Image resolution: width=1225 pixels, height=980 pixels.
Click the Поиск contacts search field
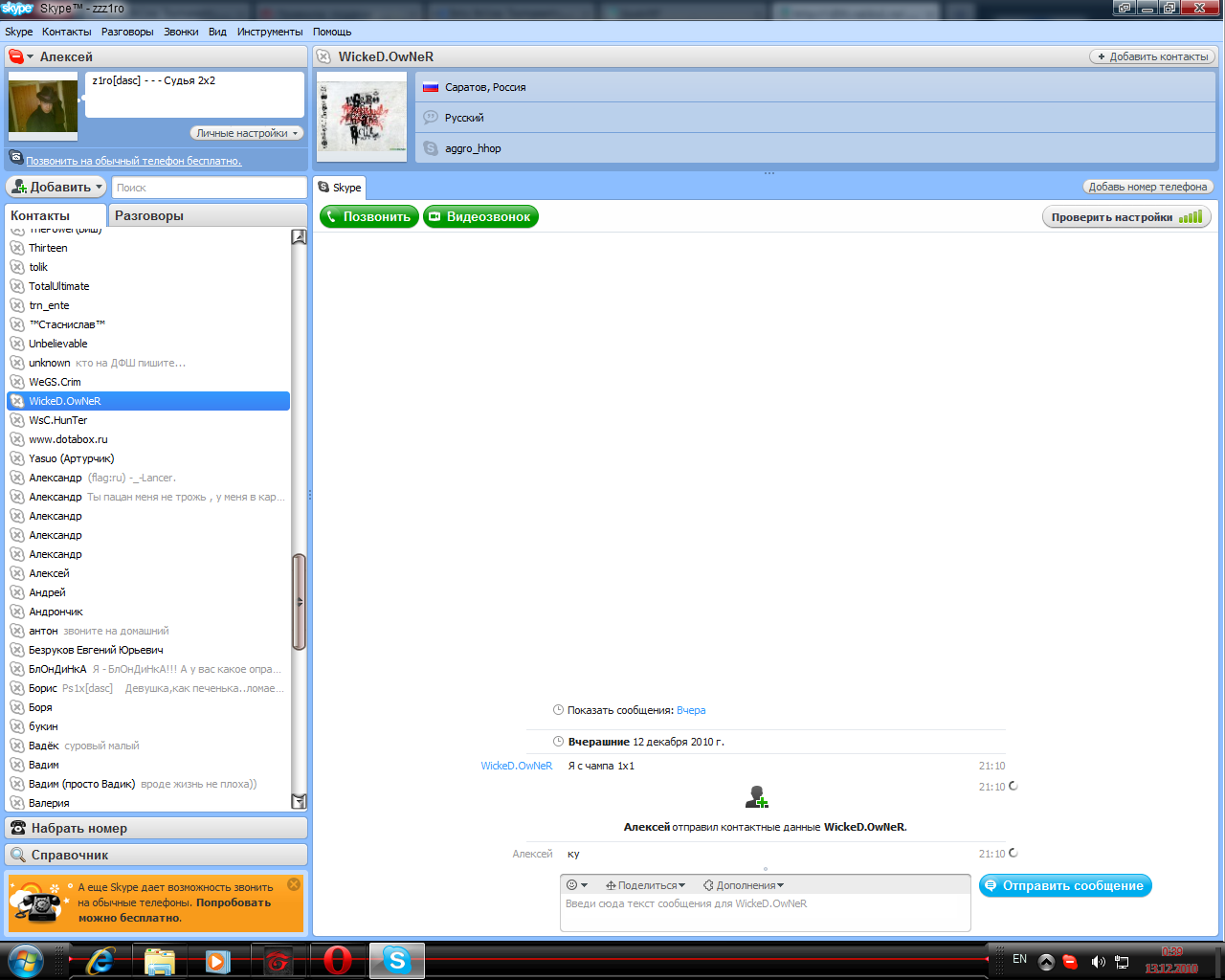click(210, 188)
